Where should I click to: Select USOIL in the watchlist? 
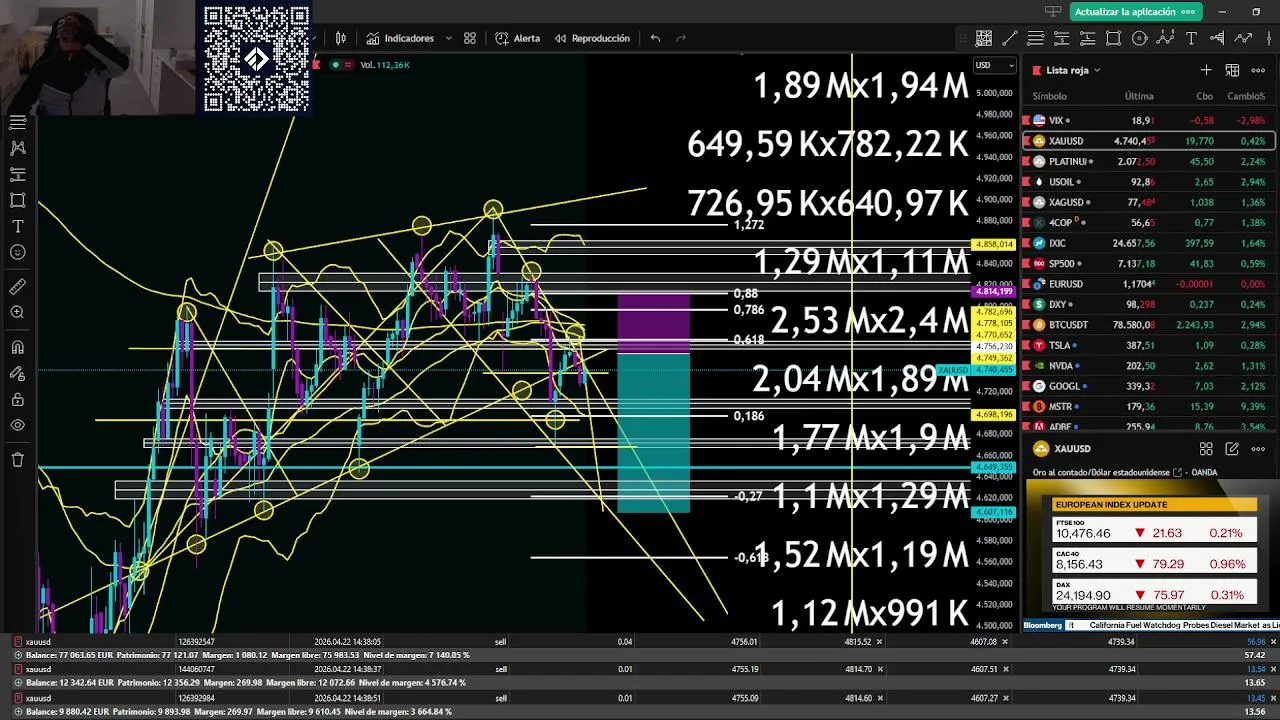pyautogui.click(x=1148, y=182)
